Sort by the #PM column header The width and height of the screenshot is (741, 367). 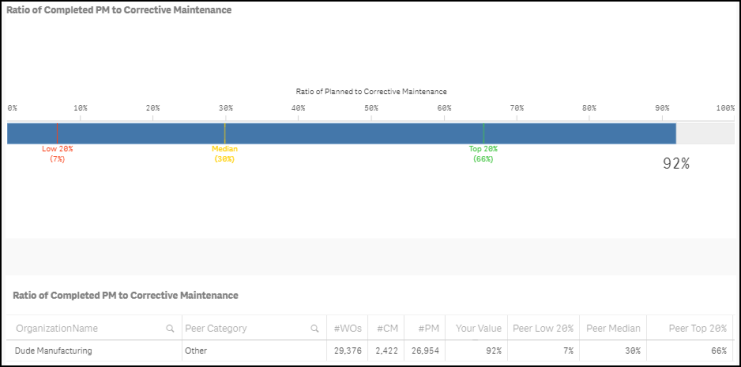click(x=429, y=329)
